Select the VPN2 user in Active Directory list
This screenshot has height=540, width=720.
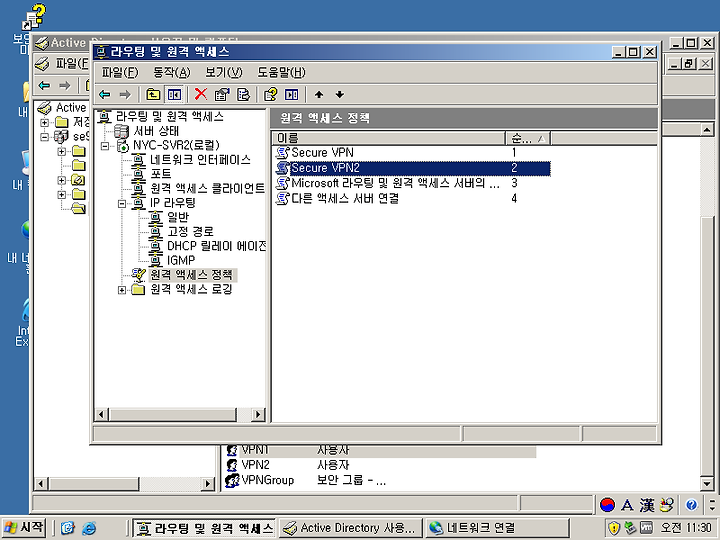point(248,465)
